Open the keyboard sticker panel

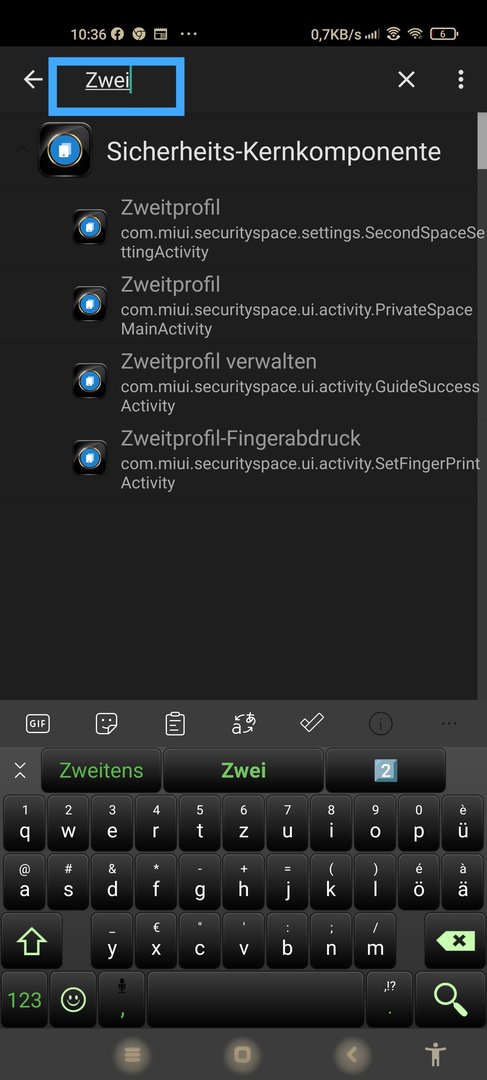(x=106, y=724)
